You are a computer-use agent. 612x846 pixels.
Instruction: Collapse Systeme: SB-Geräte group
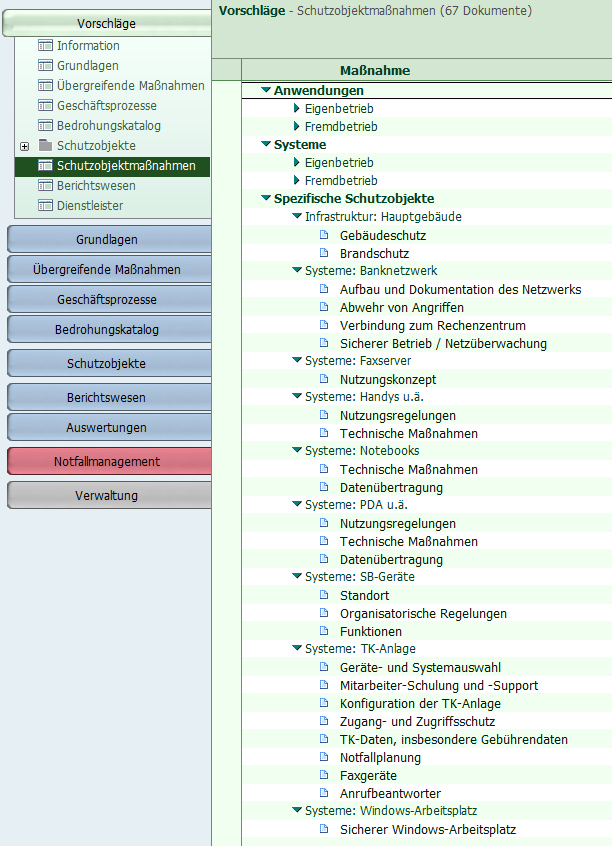coord(296,576)
